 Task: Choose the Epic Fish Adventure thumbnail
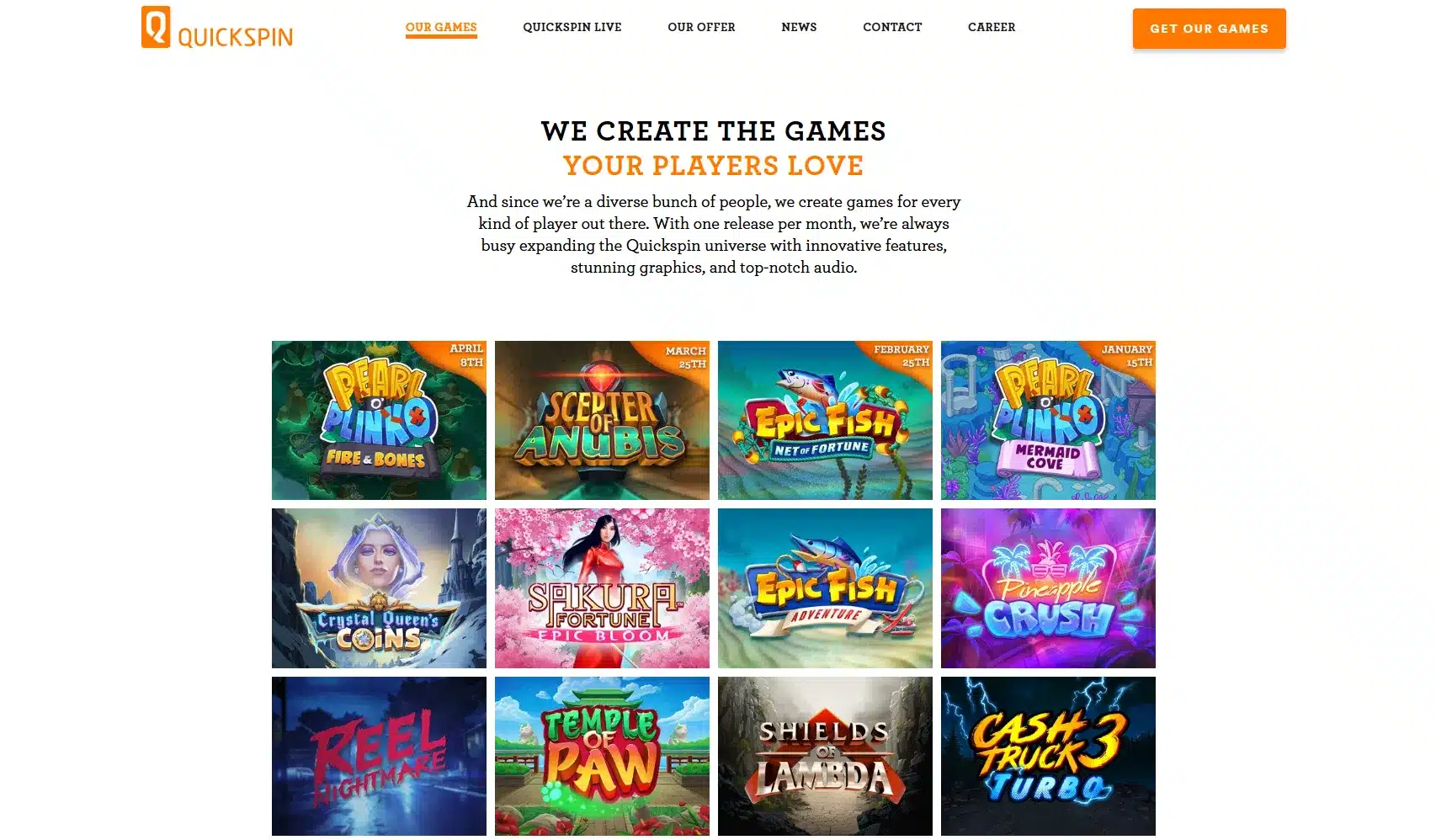[x=825, y=588]
